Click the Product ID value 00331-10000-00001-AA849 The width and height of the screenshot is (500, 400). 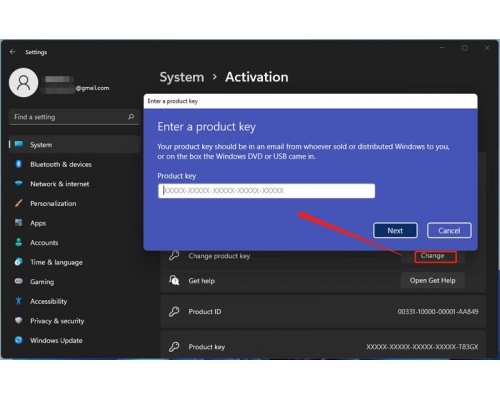(438, 312)
